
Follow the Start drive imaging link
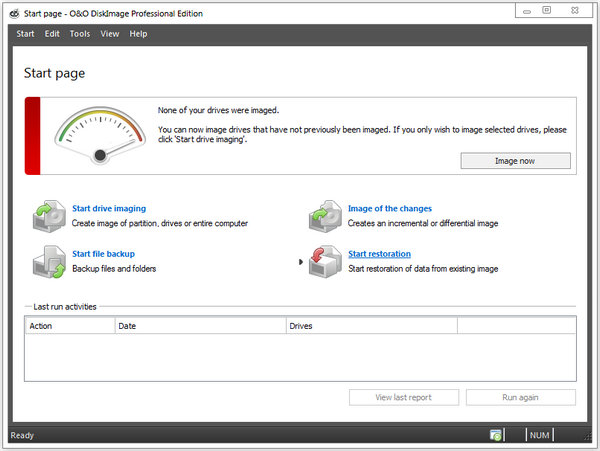pyautogui.click(x=109, y=209)
